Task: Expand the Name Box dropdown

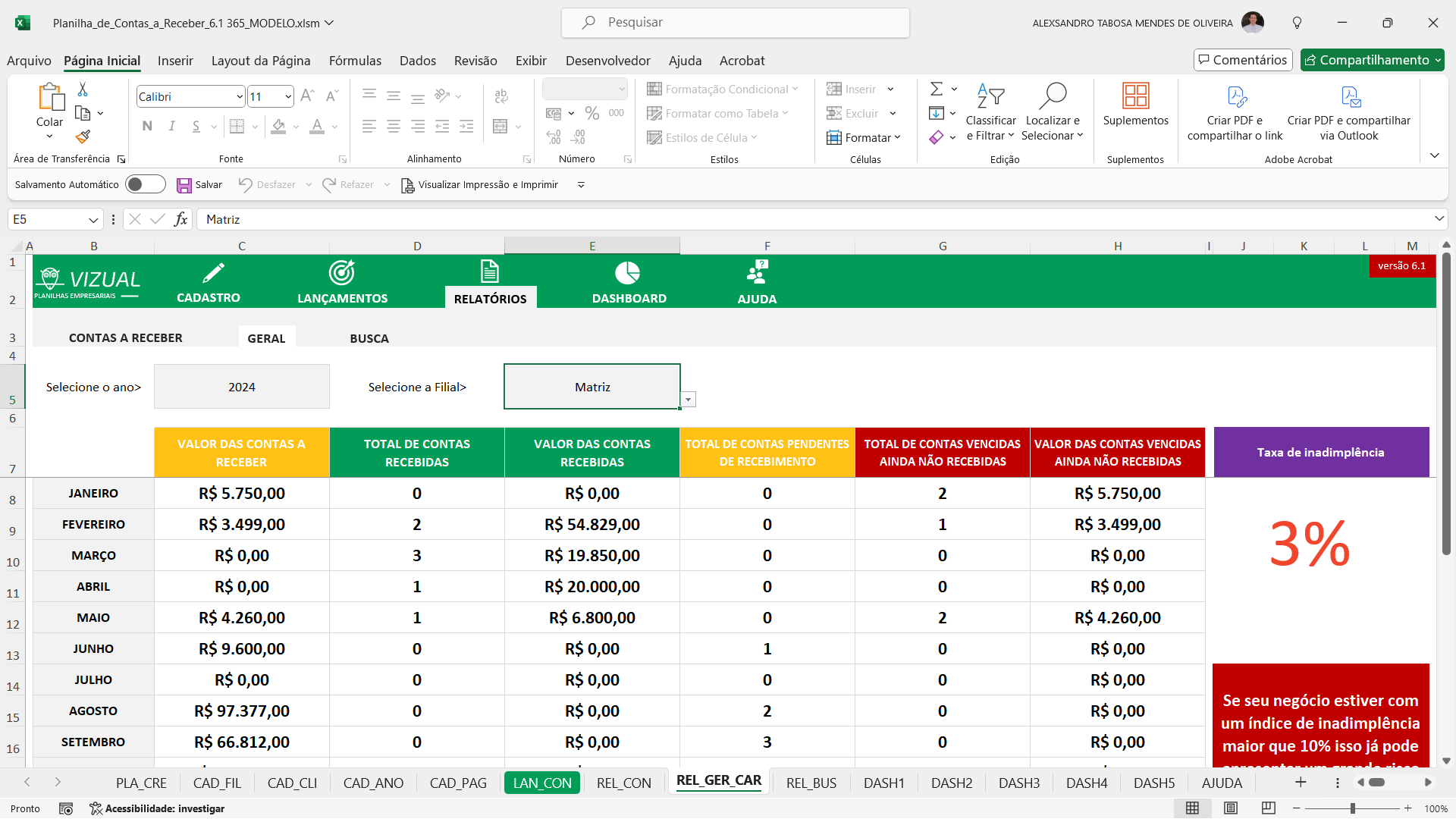Action: coord(93,220)
